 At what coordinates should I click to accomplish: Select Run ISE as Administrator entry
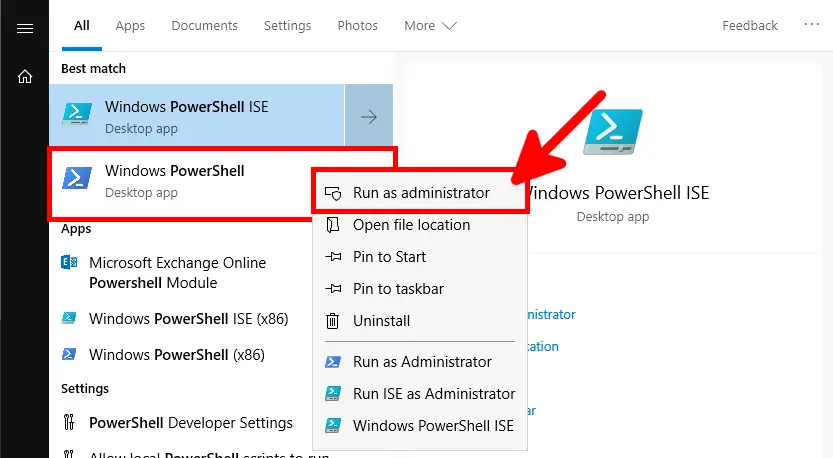pyautogui.click(x=420, y=394)
